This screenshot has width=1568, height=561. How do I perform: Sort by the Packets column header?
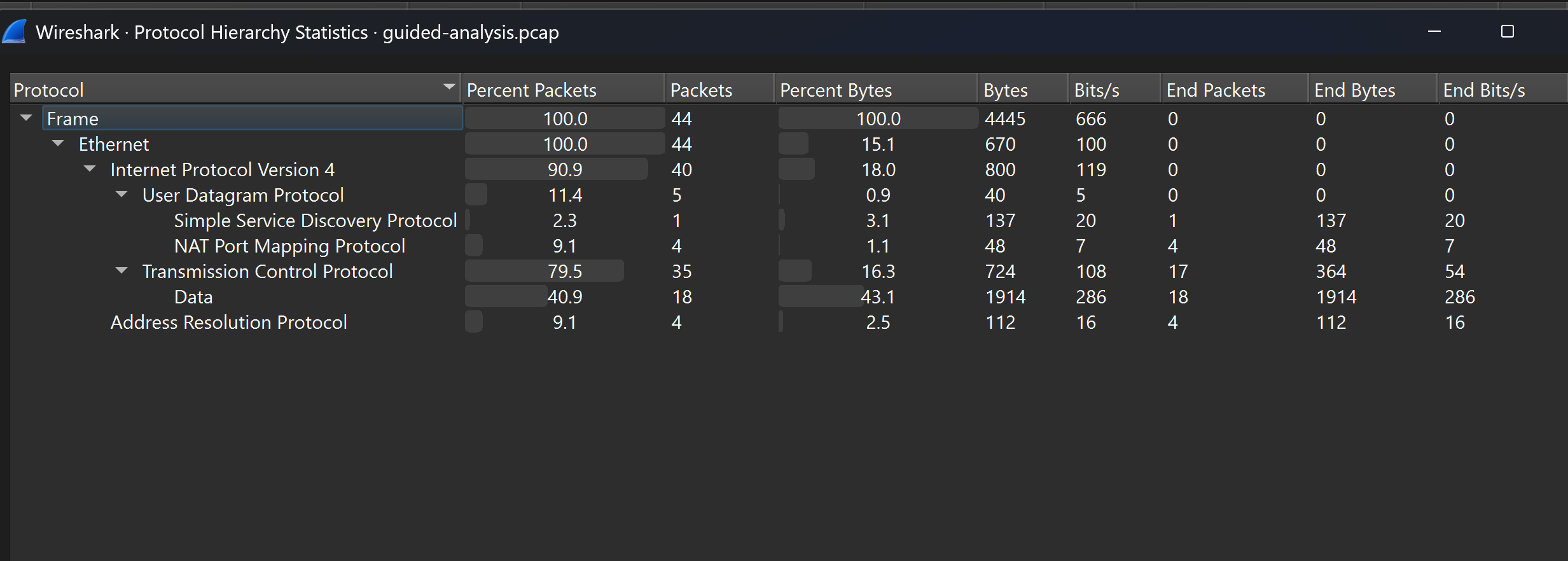click(719, 90)
